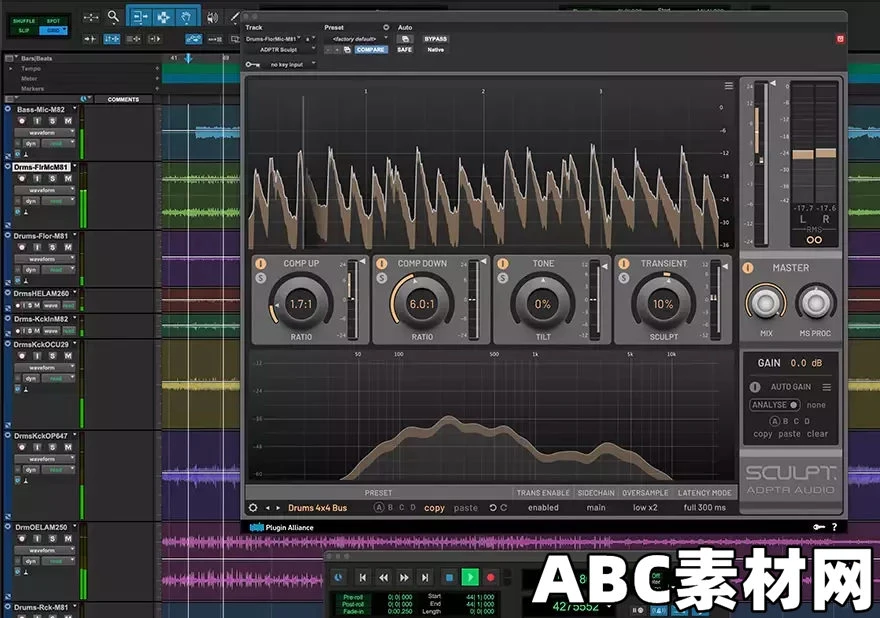
Task: Select the Zoomer tool
Action: coord(114,16)
